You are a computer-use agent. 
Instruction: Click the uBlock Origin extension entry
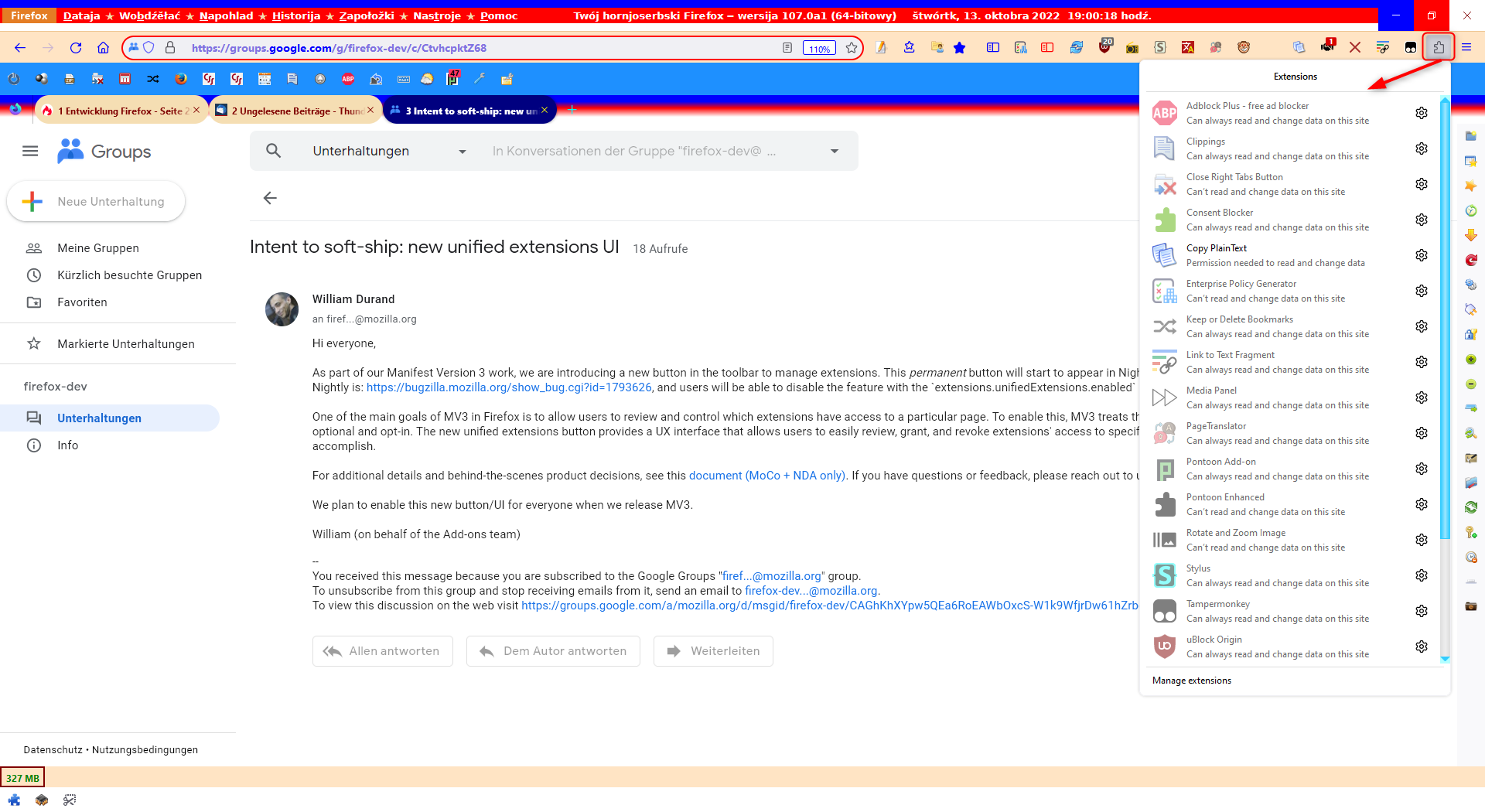1278,647
